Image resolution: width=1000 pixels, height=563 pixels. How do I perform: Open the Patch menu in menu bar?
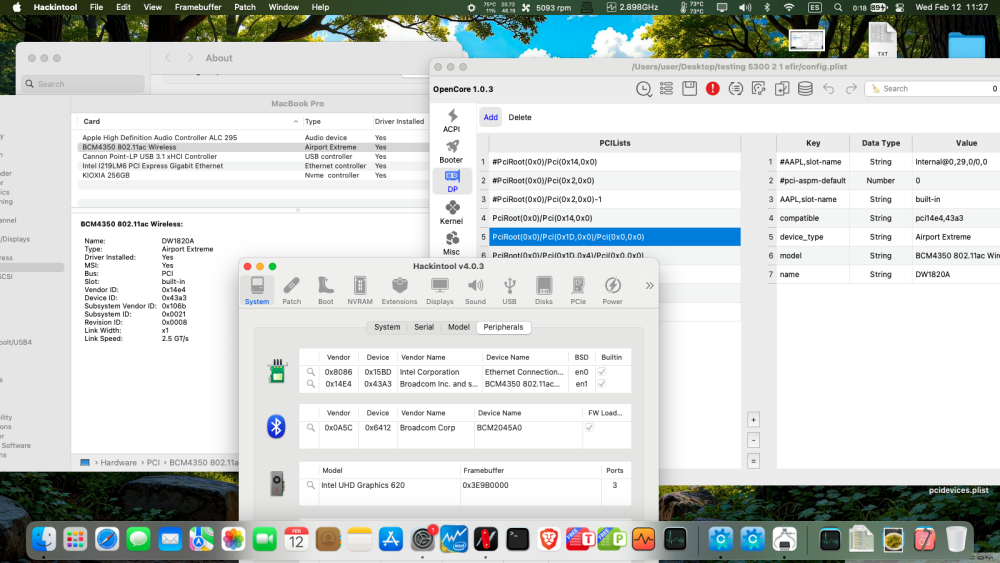click(x=245, y=7)
